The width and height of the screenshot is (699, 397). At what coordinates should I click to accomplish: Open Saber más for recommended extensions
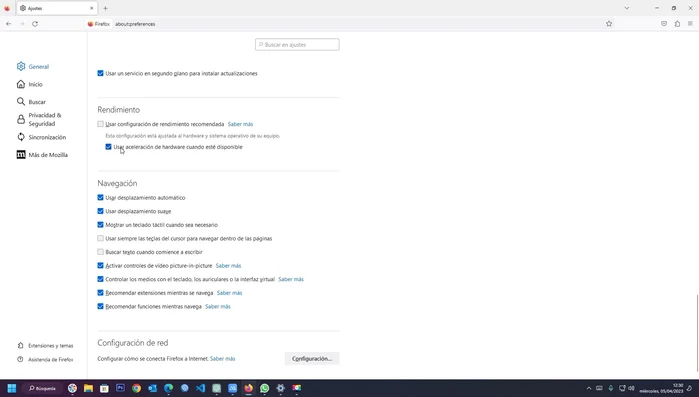tap(229, 293)
